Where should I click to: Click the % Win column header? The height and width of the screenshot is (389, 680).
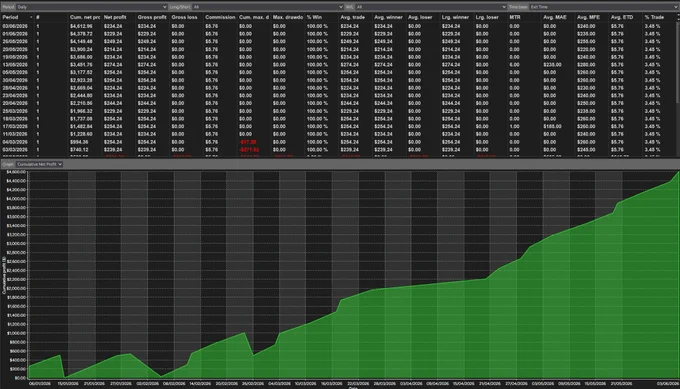[321, 17]
